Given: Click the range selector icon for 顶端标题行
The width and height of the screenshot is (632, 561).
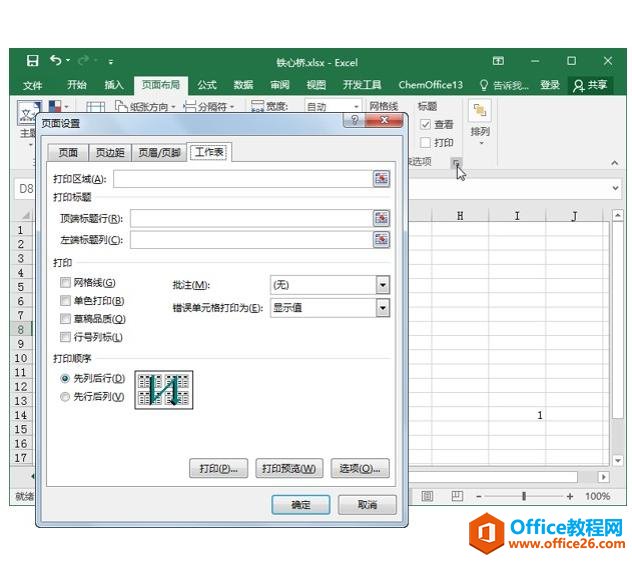Looking at the screenshot, I should [x=381, y=218].
